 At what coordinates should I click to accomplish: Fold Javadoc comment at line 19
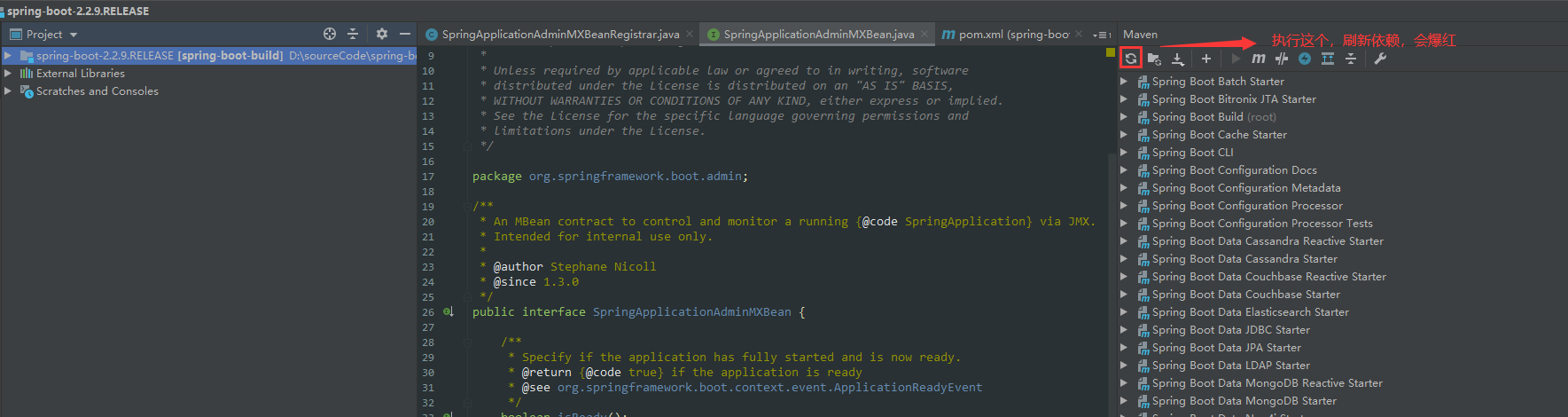pos(467,207)
